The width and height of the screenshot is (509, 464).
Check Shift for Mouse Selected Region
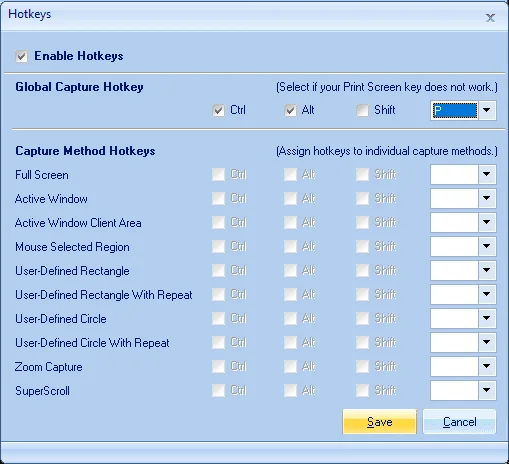[x=362, y=246]
